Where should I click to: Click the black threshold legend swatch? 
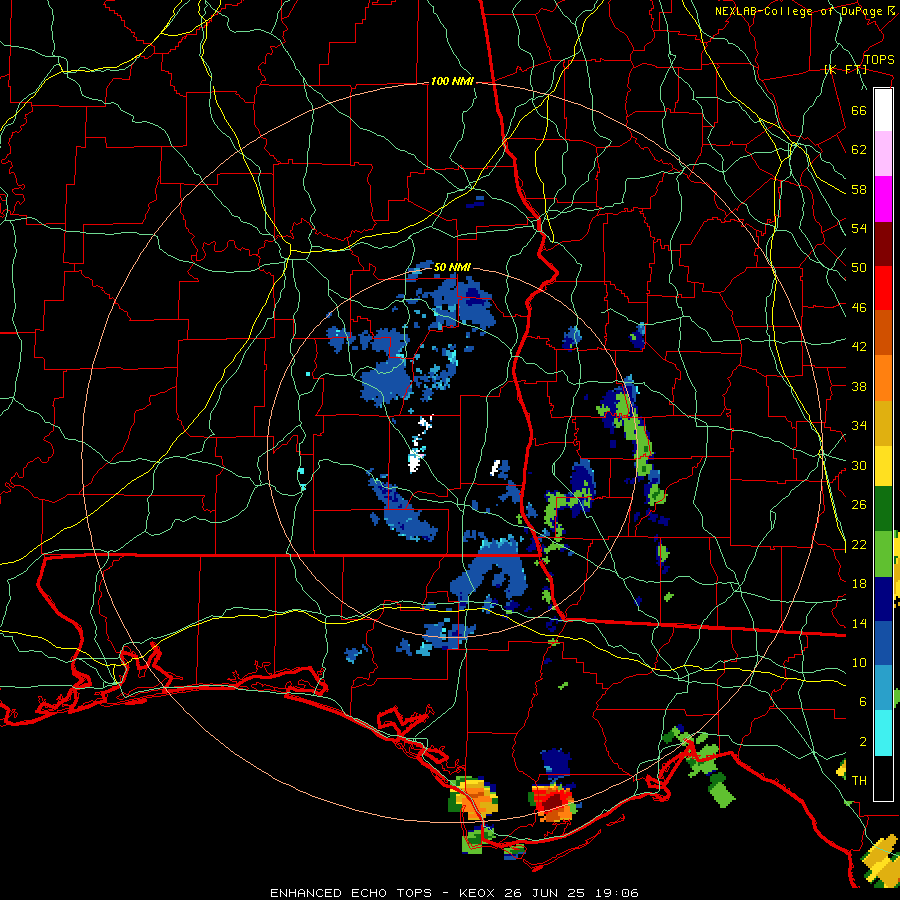tap(883, 778)
